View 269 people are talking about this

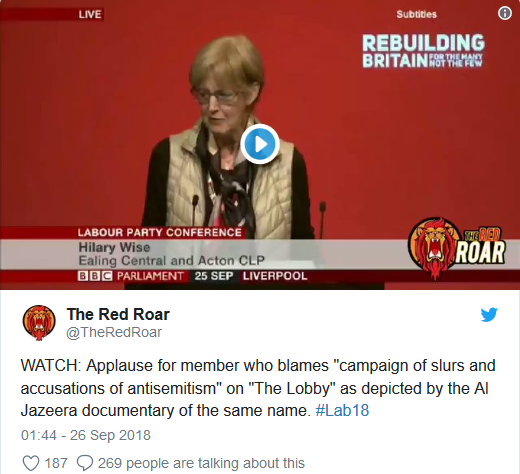201,463
